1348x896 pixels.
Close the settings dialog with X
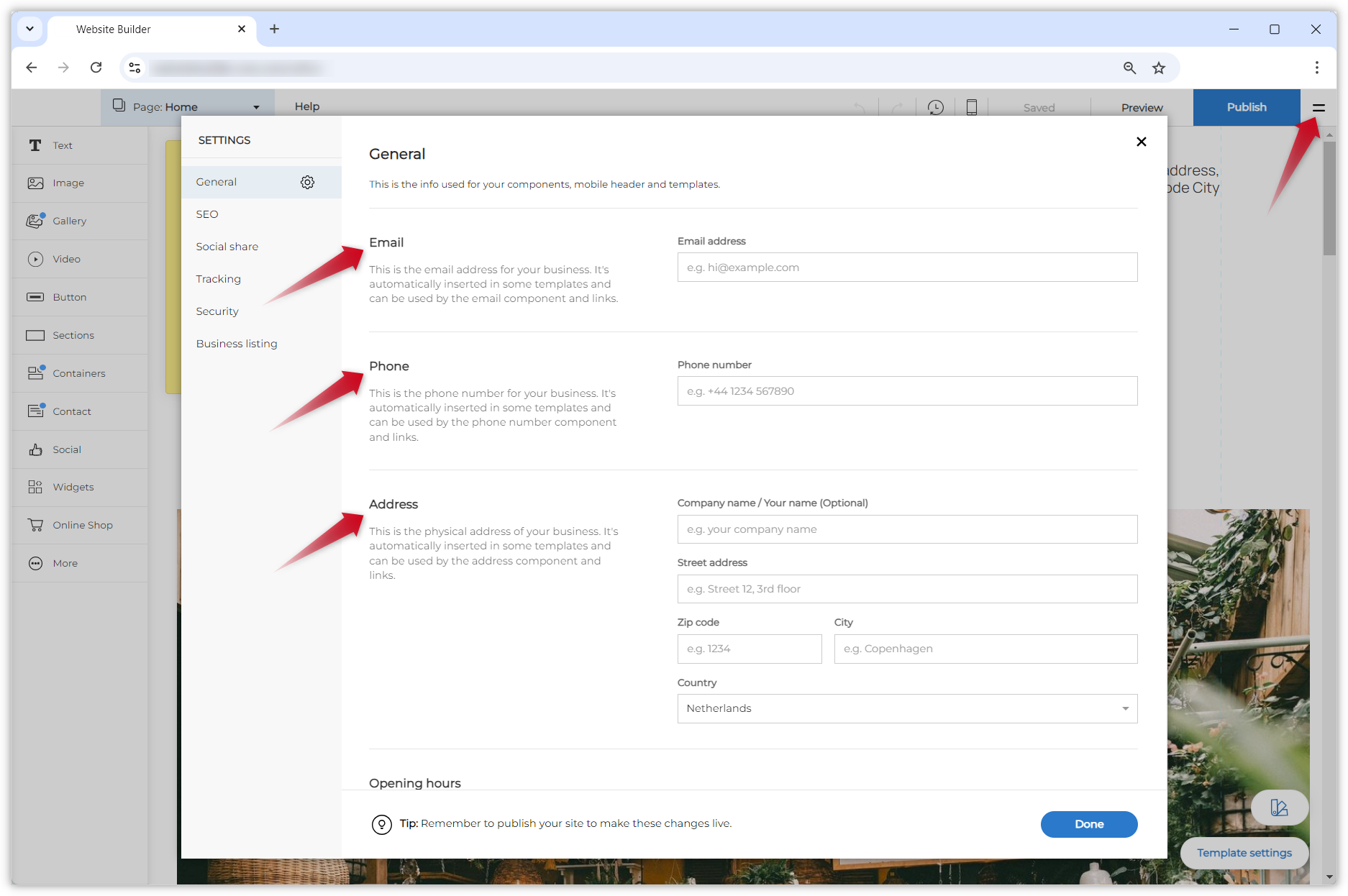pos(1141,142)
